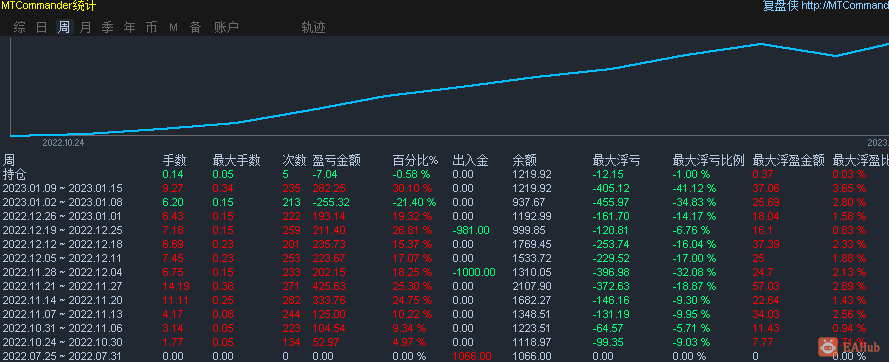Click the 余额 column header

tap(524, 161)
